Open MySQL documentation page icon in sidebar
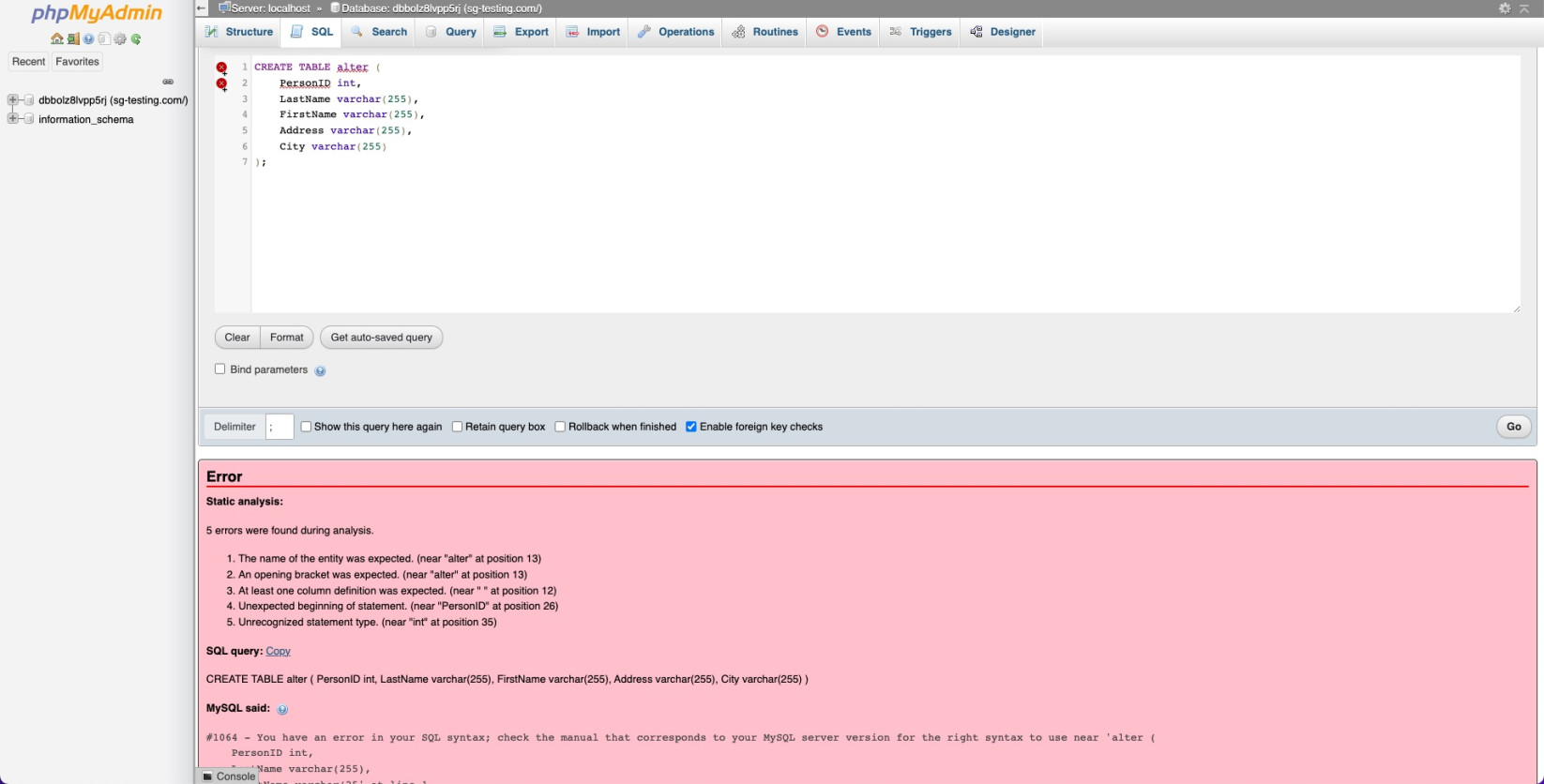This screenshot has width=1544, height=784. tap(104, 39)
